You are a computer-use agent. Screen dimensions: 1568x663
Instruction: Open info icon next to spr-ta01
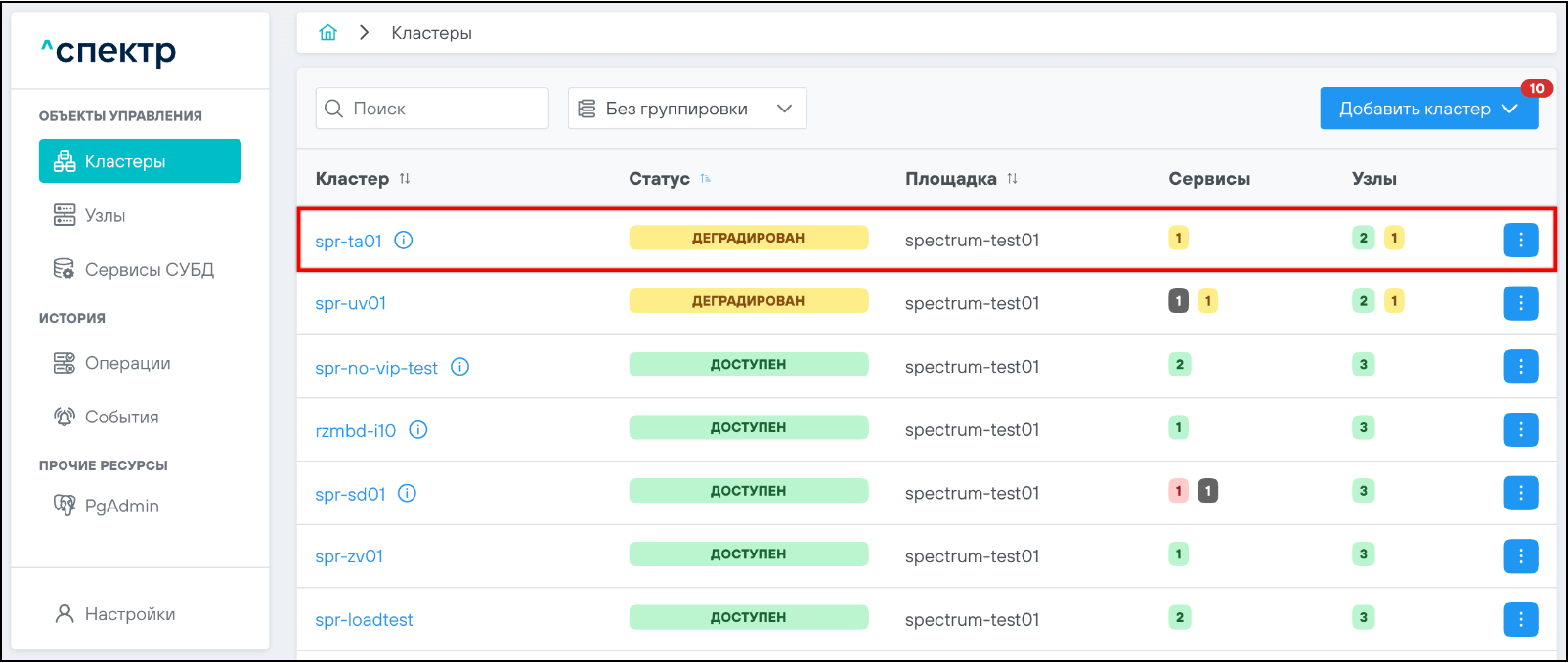pyautogui.click(x=403, y=240)
